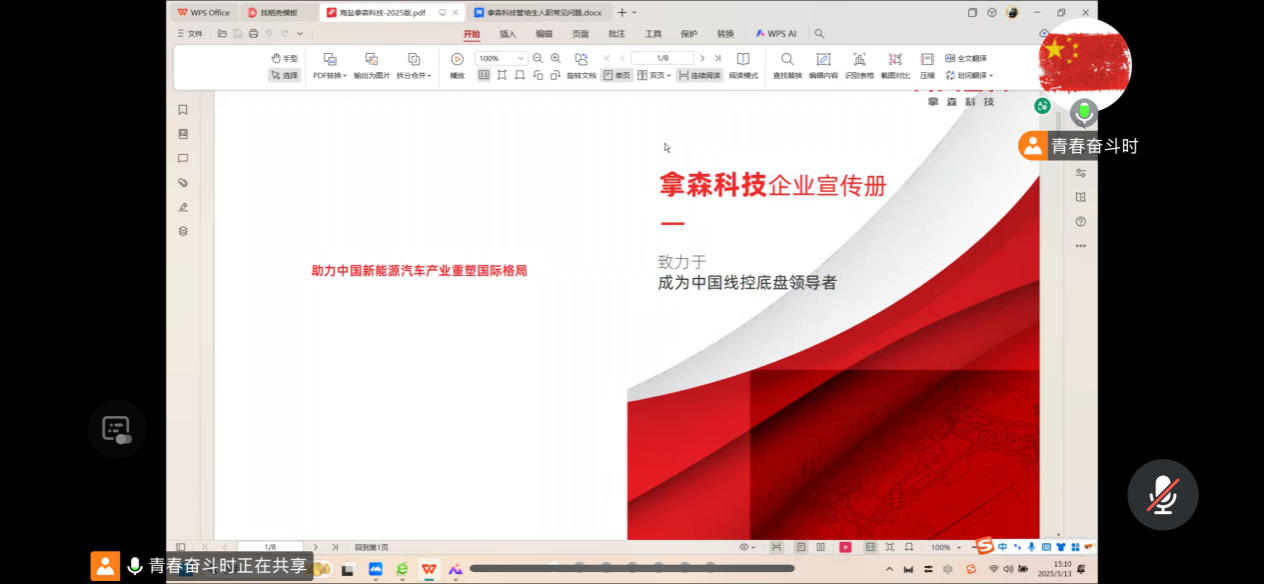Enter 阅读模式 reading mode
Viewport: 1264px width, 584px height.
tap(743, 66)
